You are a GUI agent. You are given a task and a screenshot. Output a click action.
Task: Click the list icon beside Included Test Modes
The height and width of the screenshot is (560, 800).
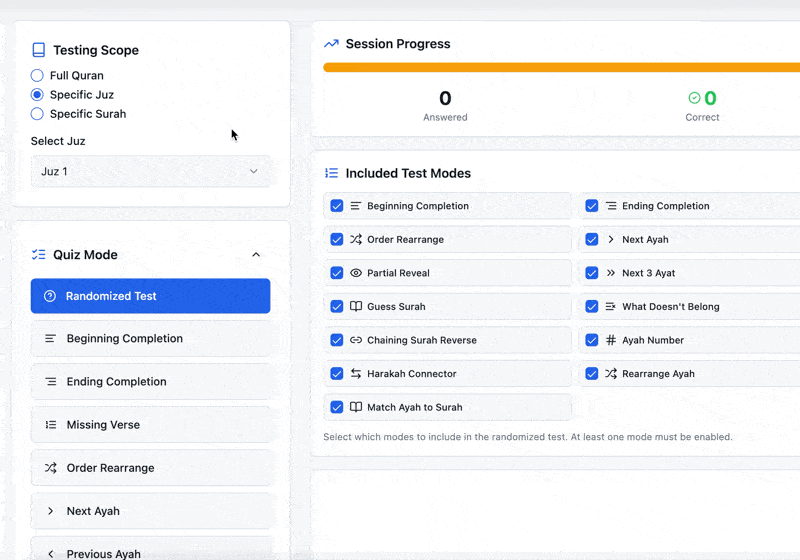[331, 173]
